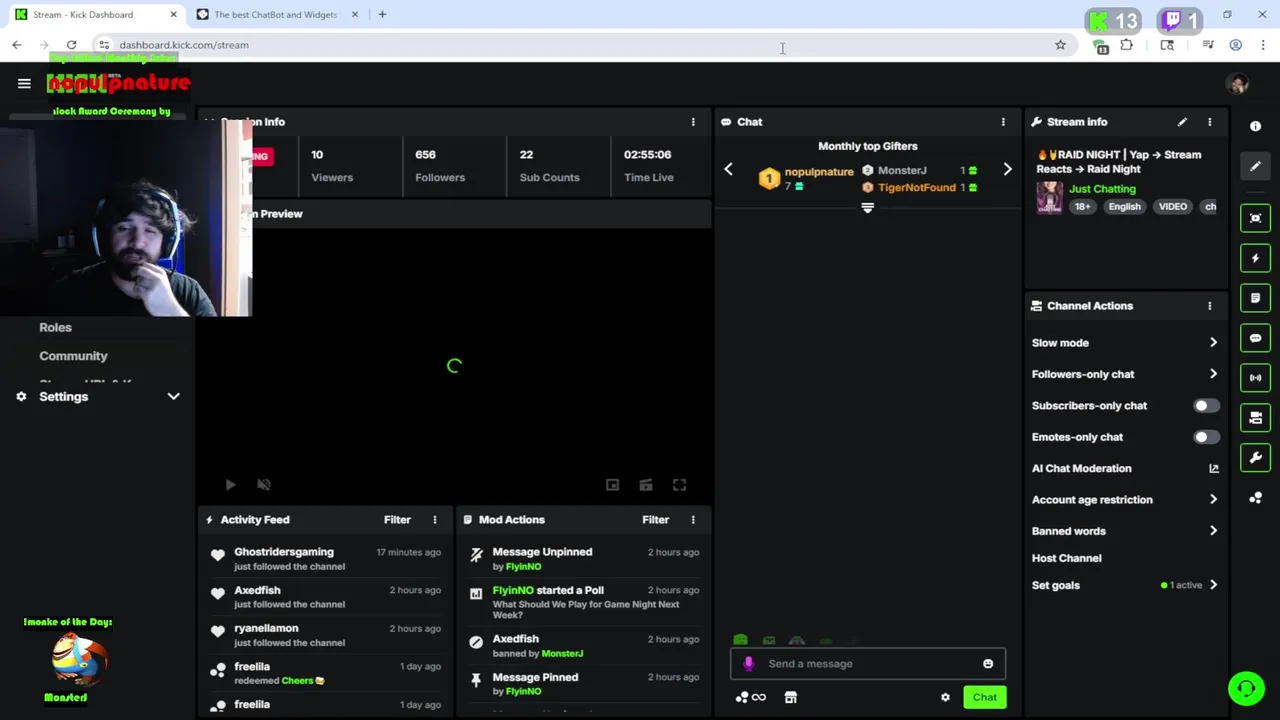Screen dimensions: 1280x720
Task: Click the 'Axedfish' banned by MonsterJ entry
Action: (x=585, y=646)
